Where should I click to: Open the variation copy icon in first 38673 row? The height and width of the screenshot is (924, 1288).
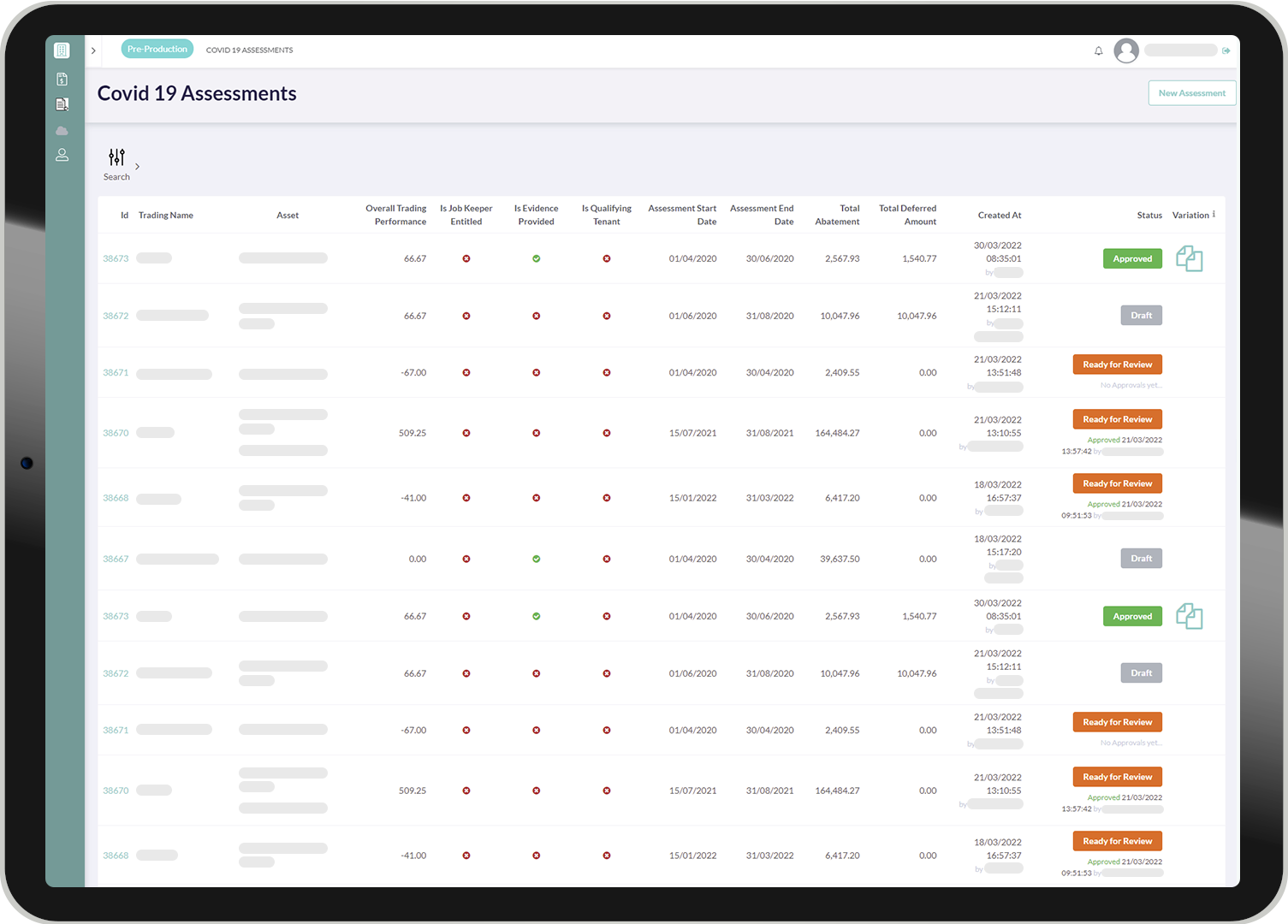[x=1190, y=258]
